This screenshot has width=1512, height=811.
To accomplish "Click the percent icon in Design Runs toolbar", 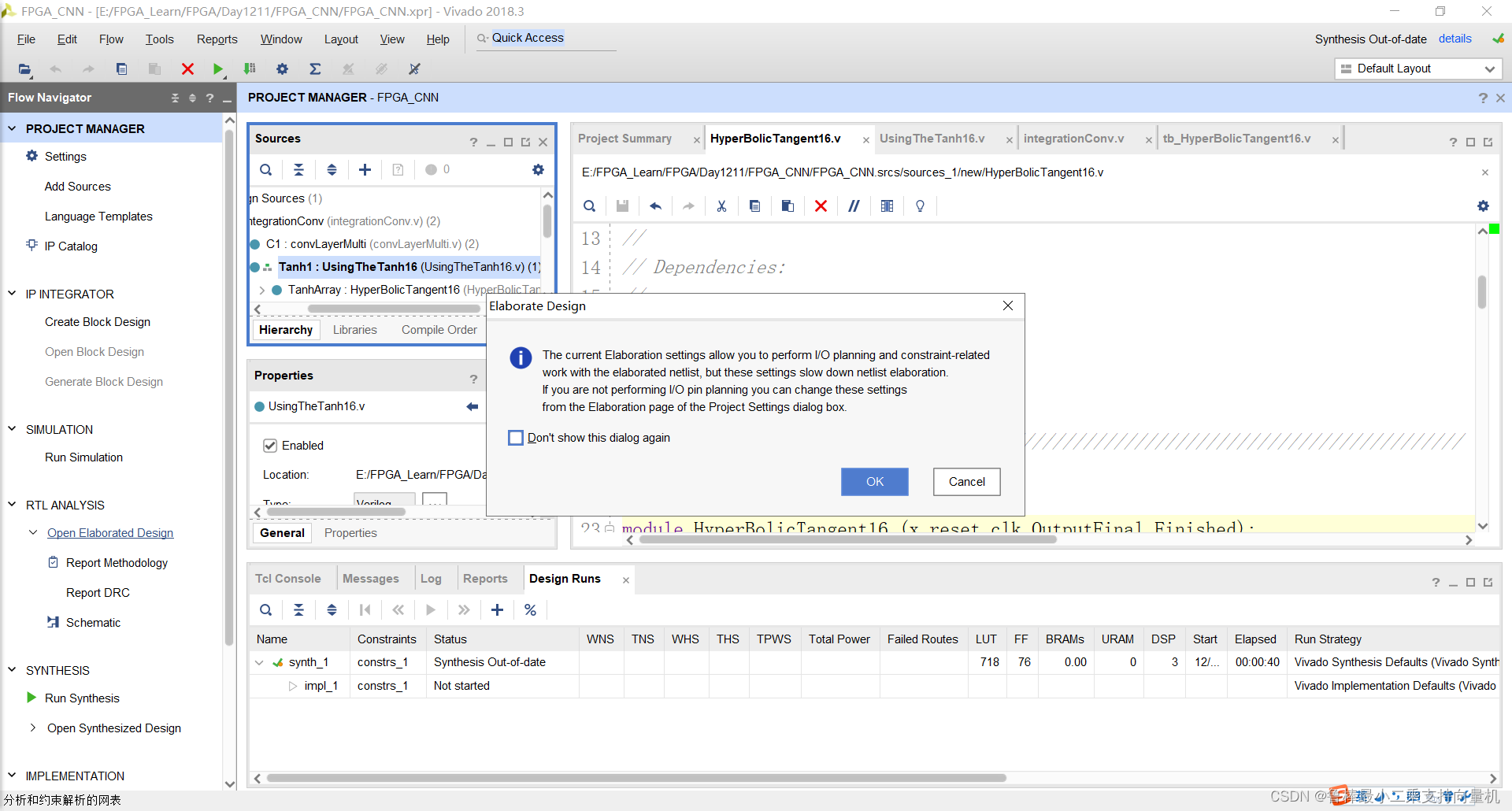I will (x=530, y=610).
